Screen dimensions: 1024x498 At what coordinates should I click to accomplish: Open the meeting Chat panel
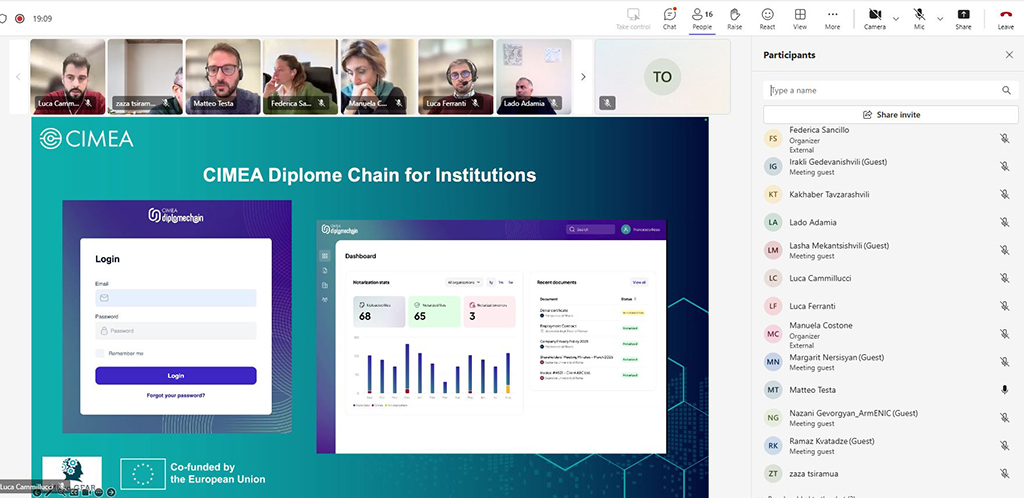[669, 17]
